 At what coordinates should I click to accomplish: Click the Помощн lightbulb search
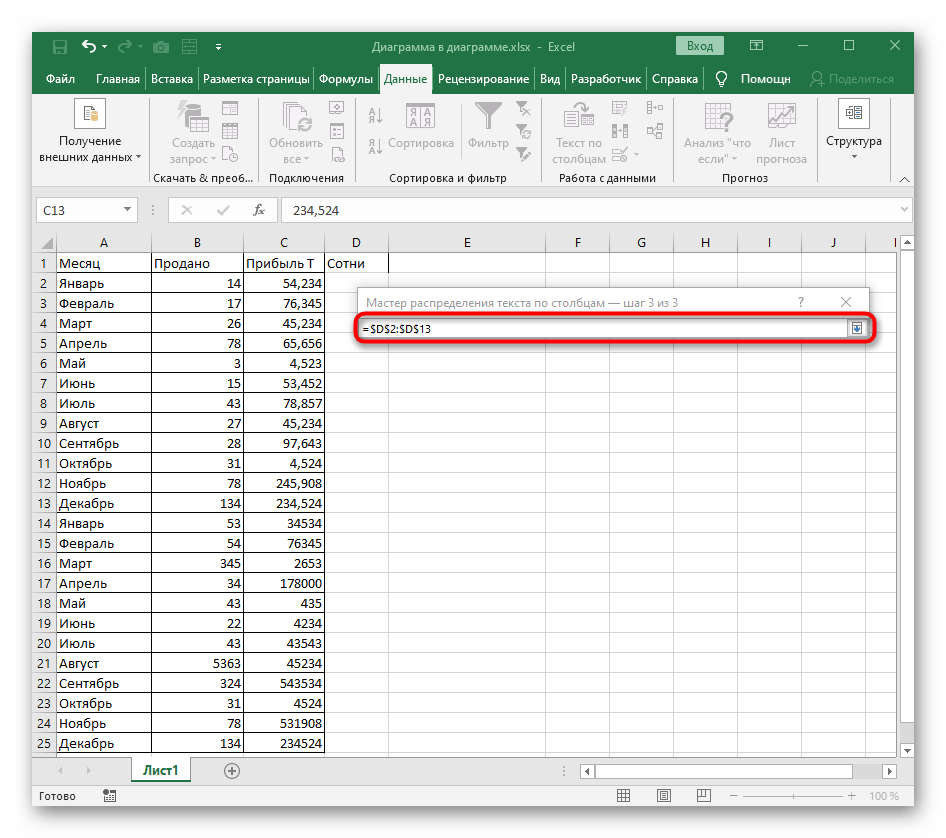753,79
